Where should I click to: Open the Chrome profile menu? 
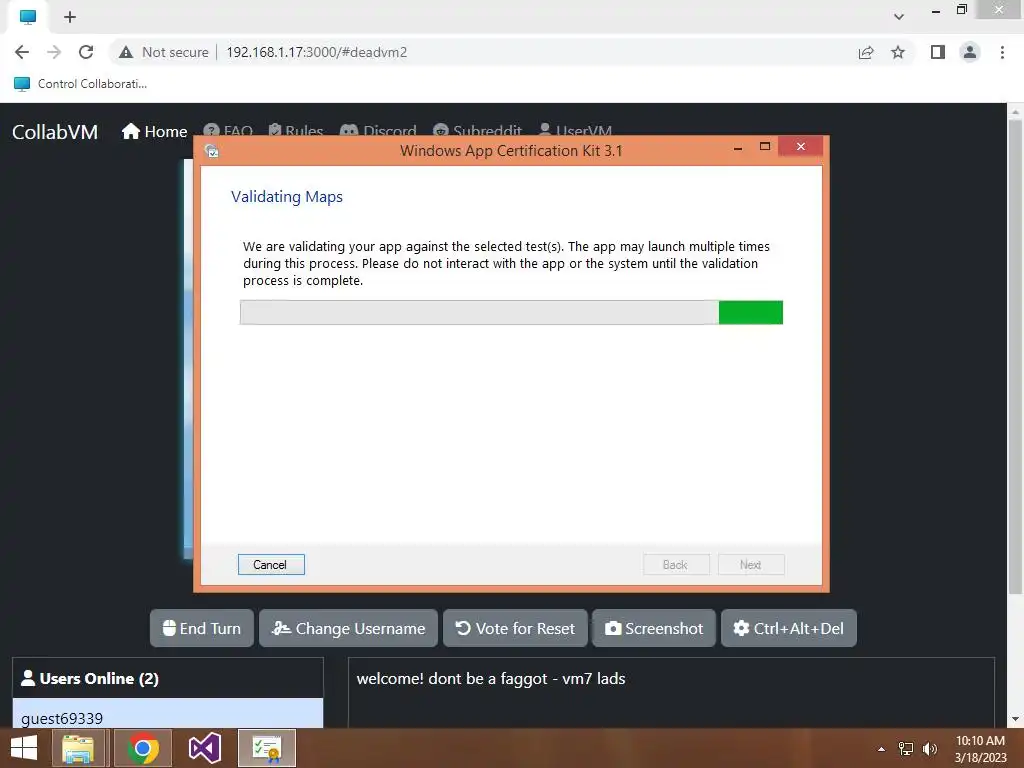[x=970, y=52]
